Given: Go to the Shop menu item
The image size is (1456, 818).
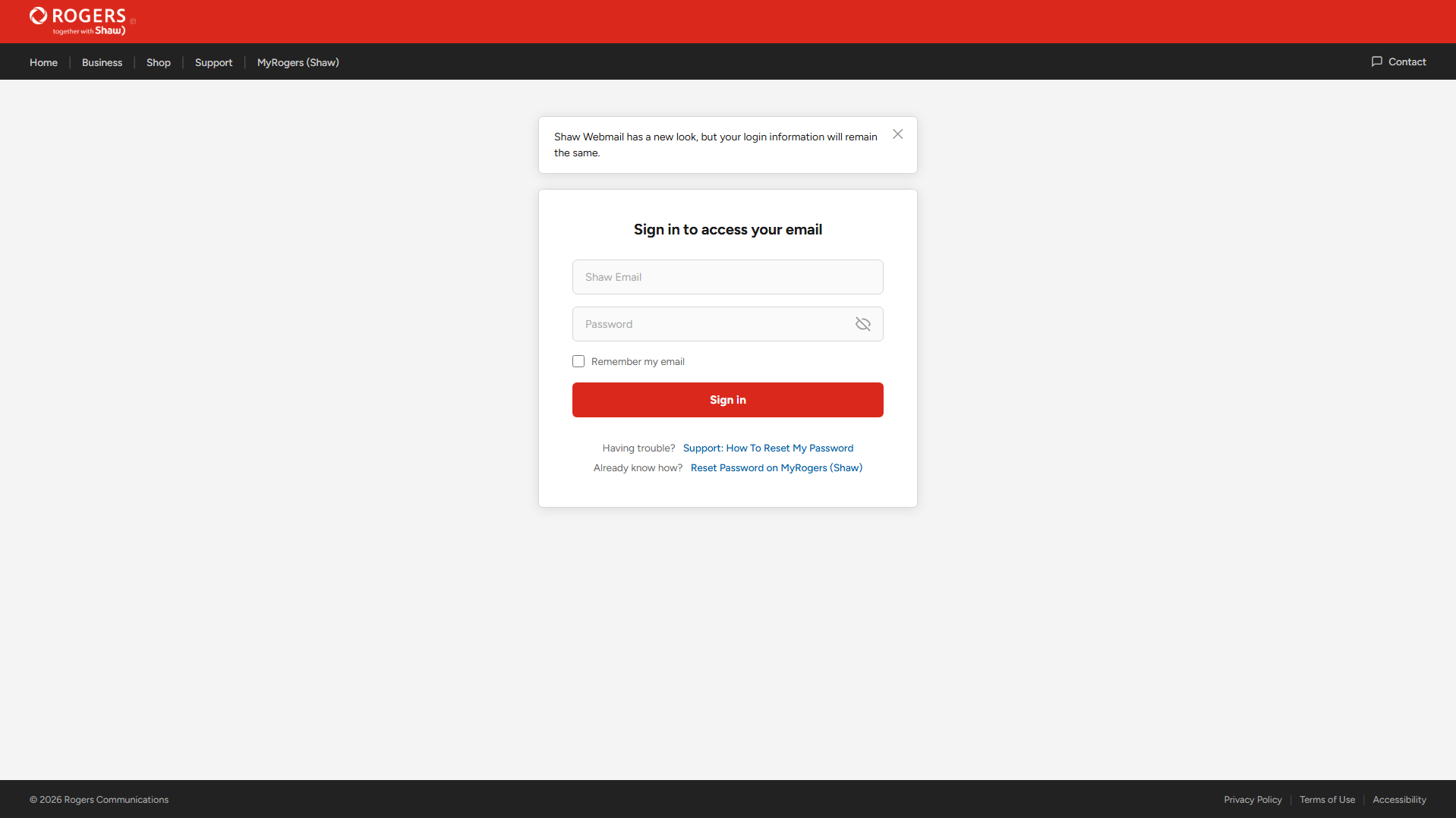Looking at the screenshot, I should 158,62.
